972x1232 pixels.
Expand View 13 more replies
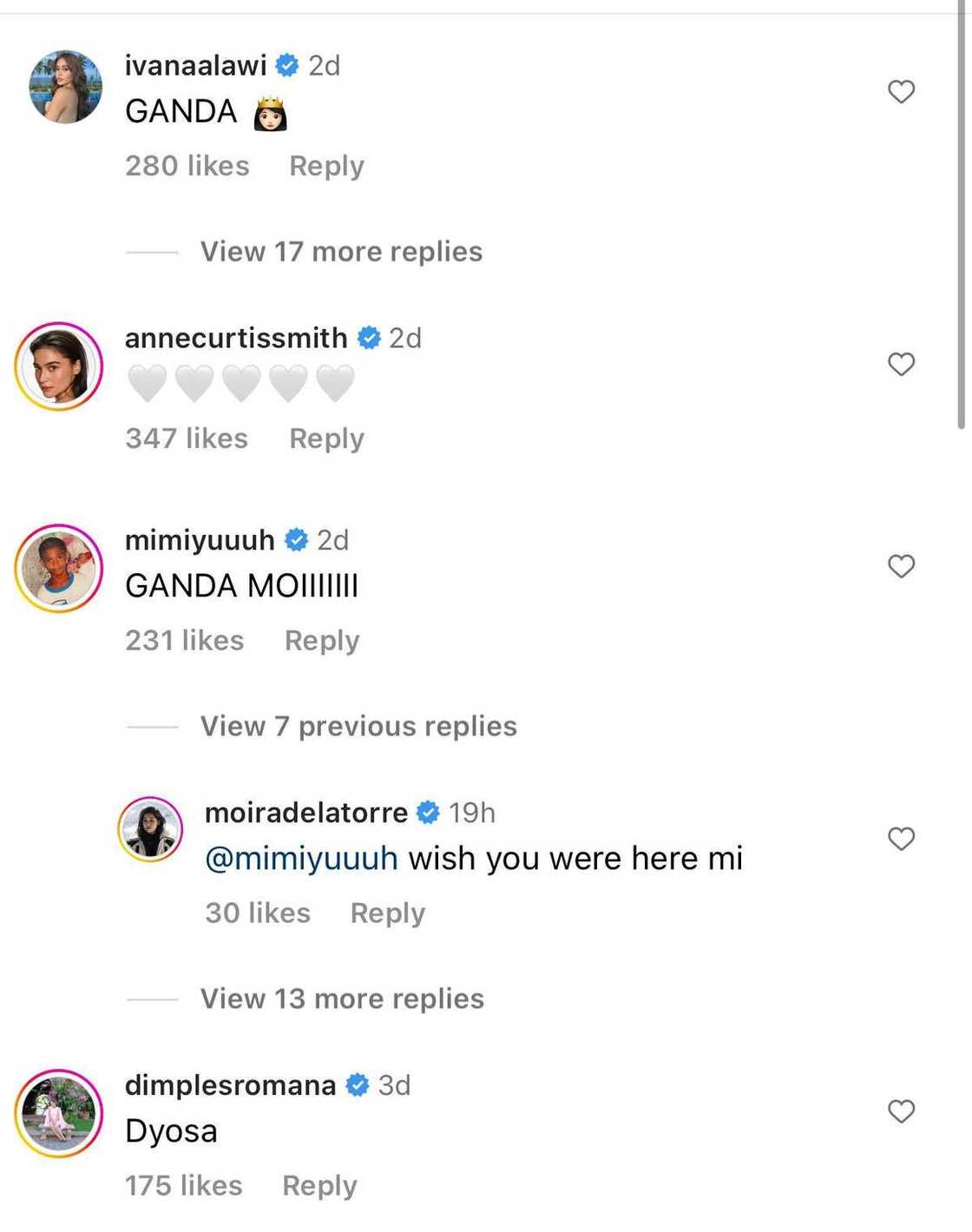pyautogui.click(x=342, y=998)
